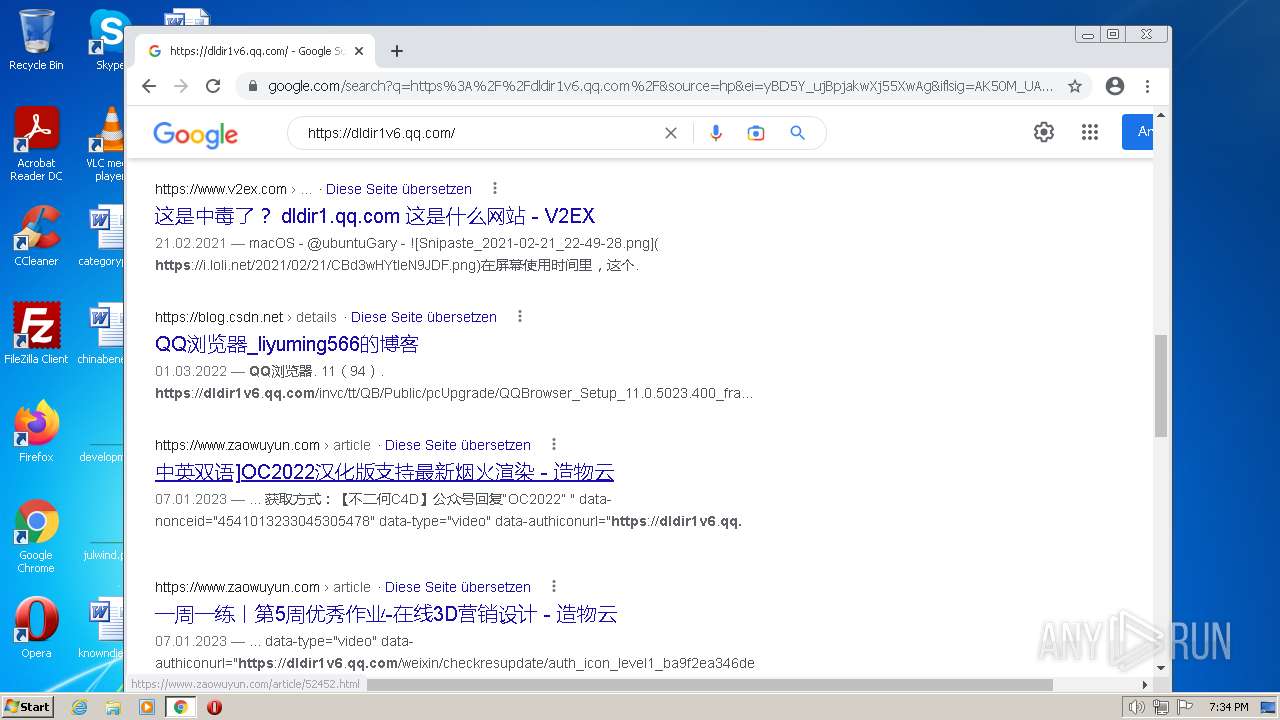The image size is (1280, 720).
Task: Open the Google apps grid
Action: [x=1090, y=132]
